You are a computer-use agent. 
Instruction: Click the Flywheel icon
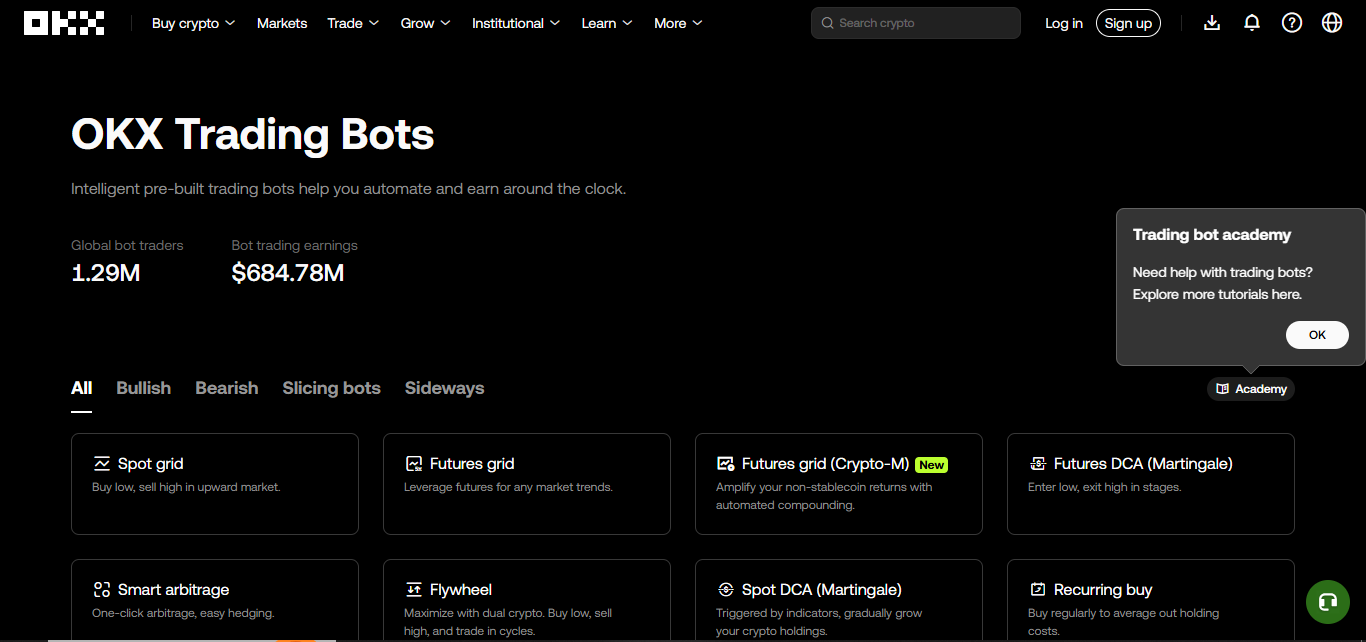click(x=414, y=590)
